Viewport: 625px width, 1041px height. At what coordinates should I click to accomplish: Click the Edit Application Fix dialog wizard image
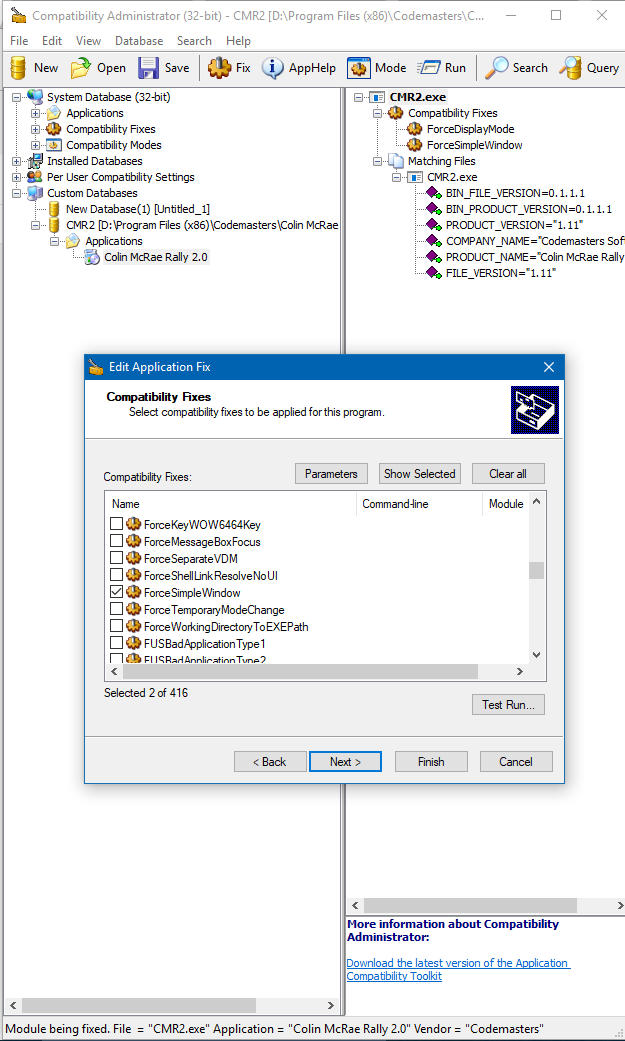click(535, 410)
